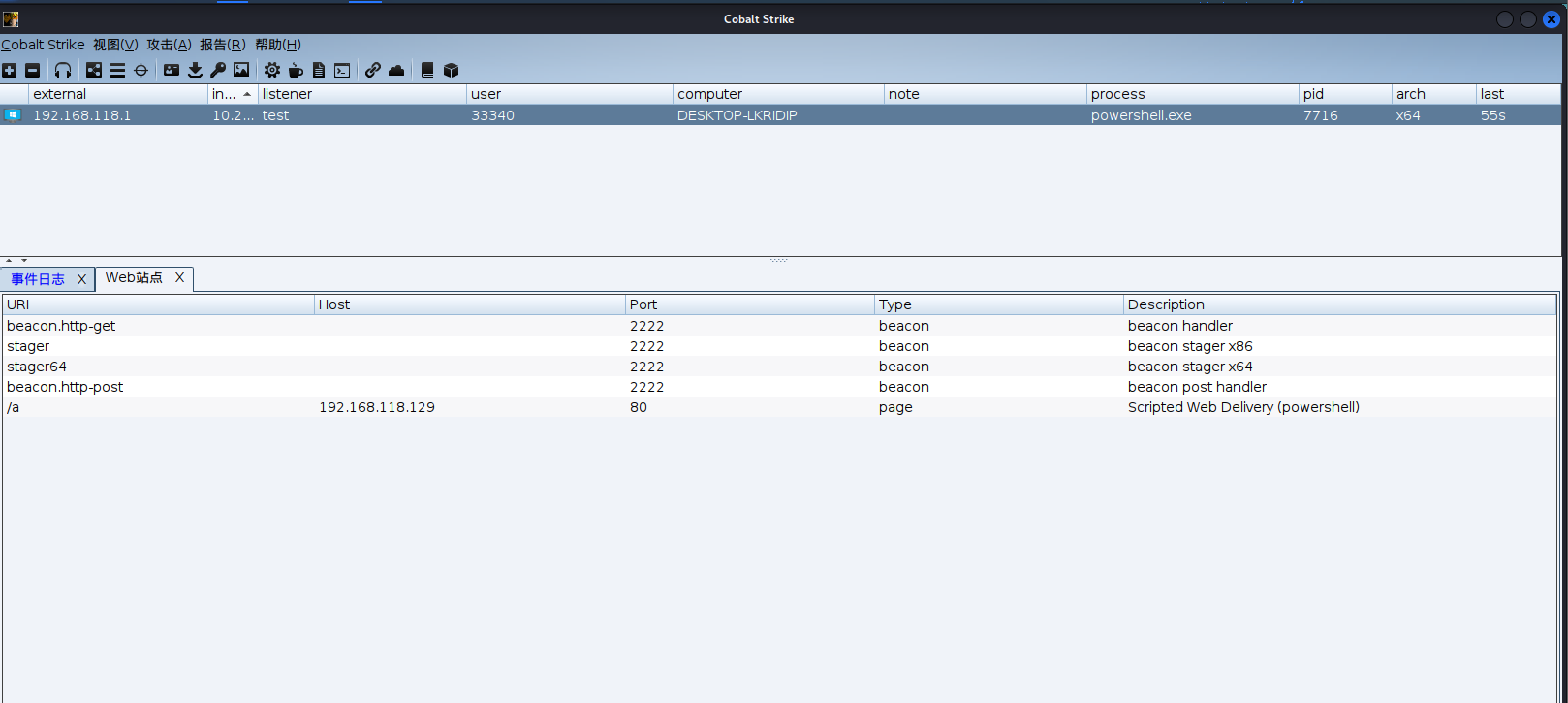Open the 攻击(A) menu
The height and width of the screenshot is (703, 1568).
(169, 45)
